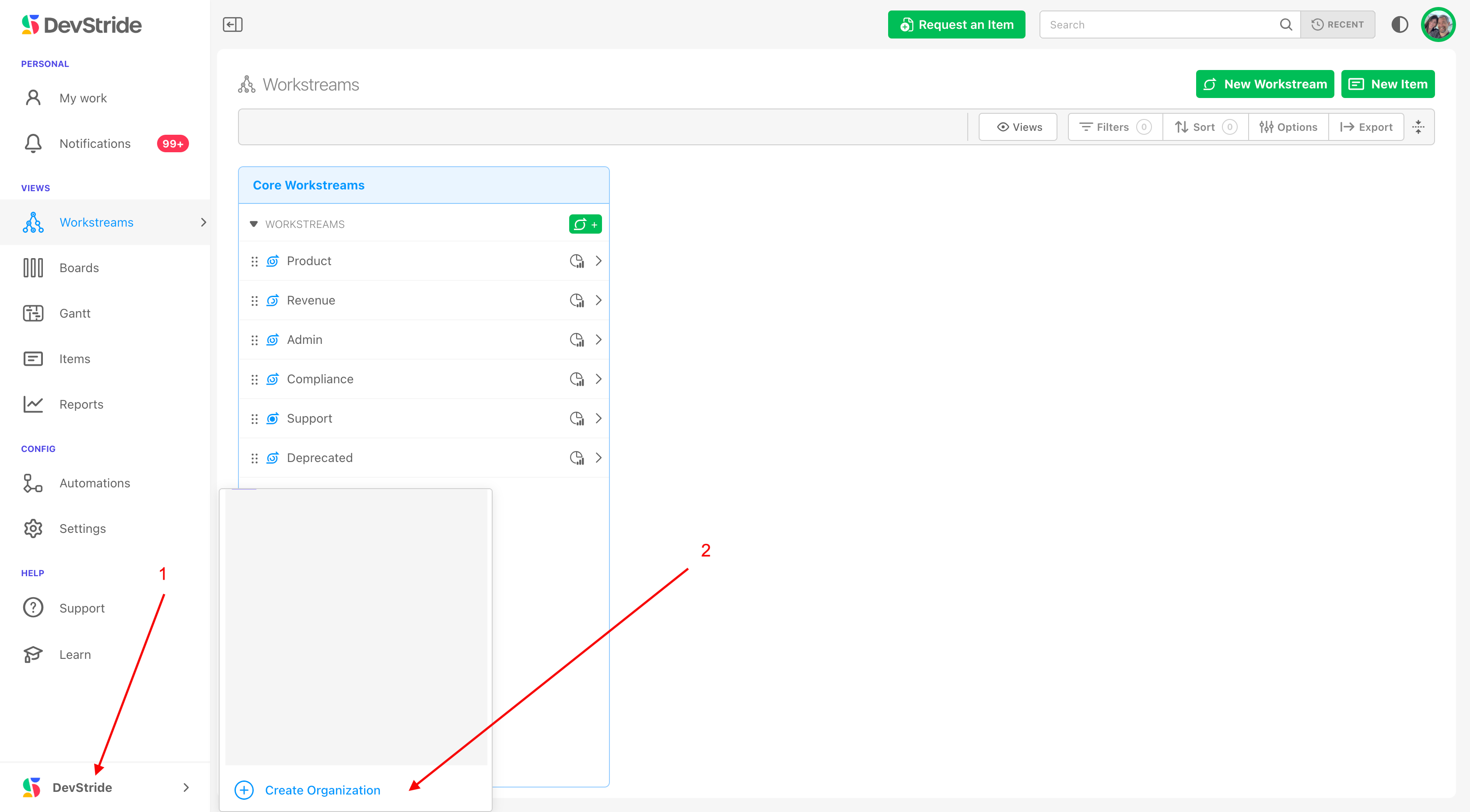Expand the Revenue workstream chevron
Screen dimensions: 1470x812
click(x=598, y=300)
